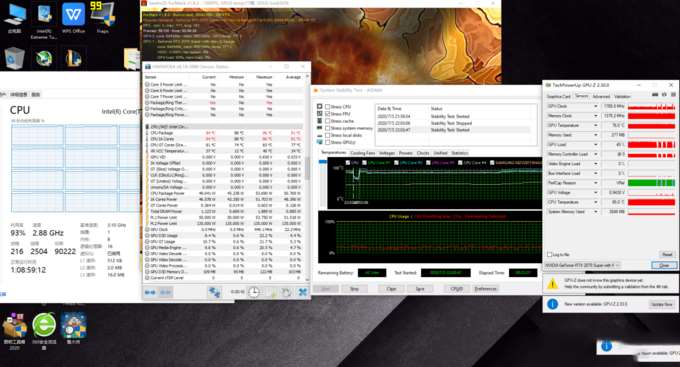Click HWiNFO blue X close-sensors icon
The image size is (680, 367).
coord(303,292)
